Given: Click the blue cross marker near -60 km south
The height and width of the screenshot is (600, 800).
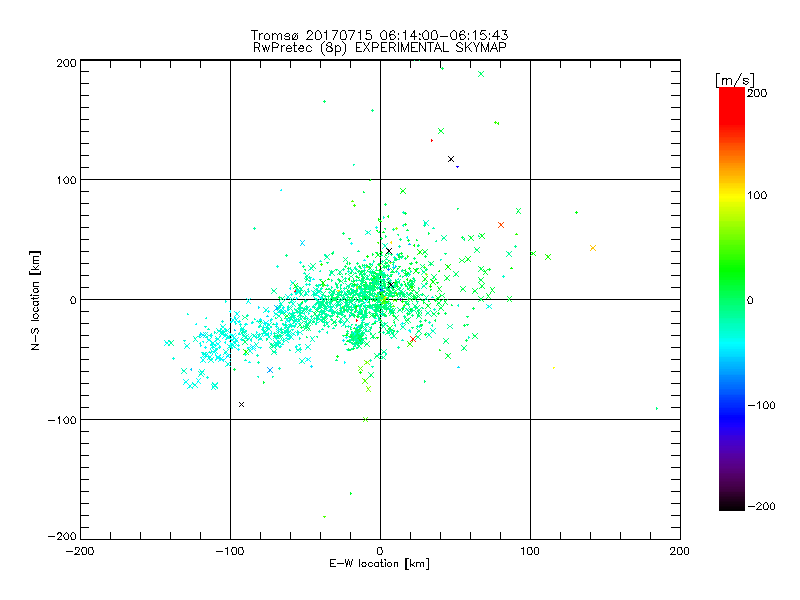Looking at the screenshot, I should pyautogui.click(x=270, y=370).
